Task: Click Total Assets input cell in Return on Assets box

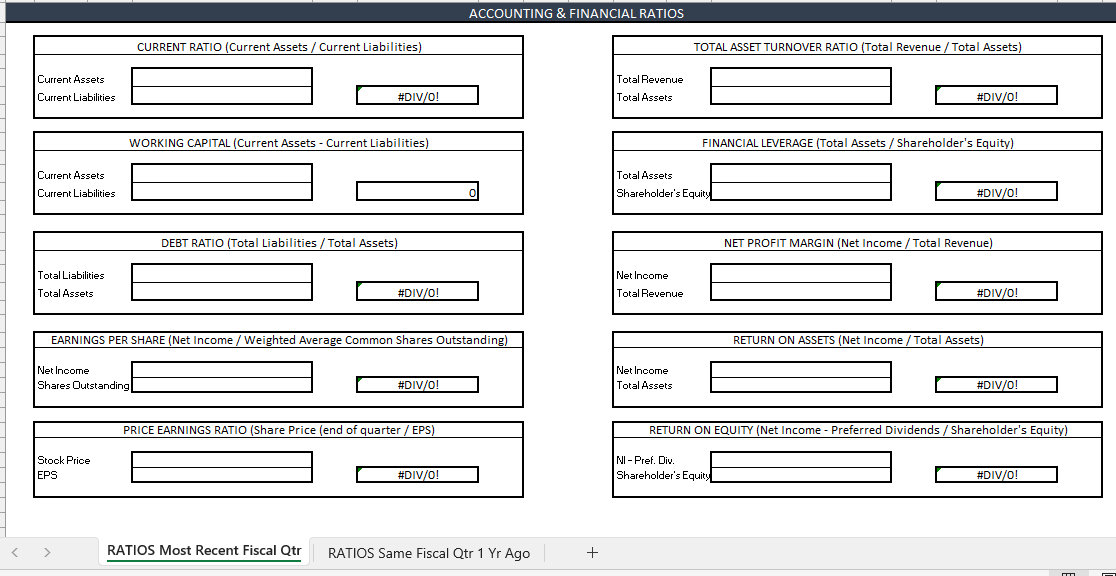Action: 801,384
